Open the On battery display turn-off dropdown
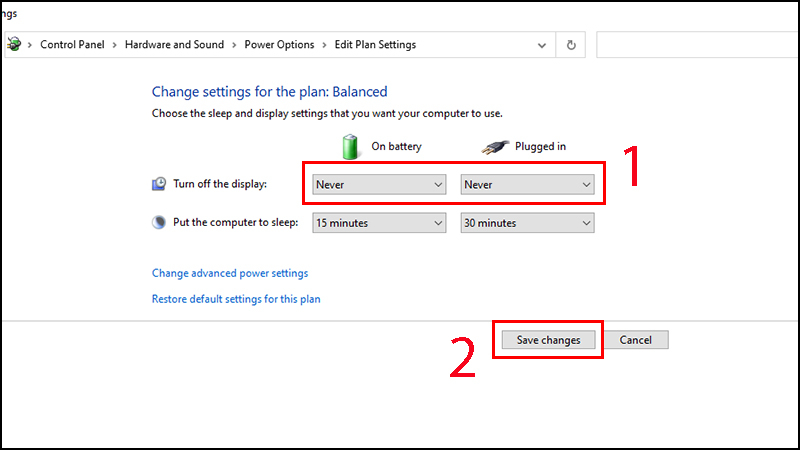The width and height of the screenshot is (800, 450). click(379, 185)
